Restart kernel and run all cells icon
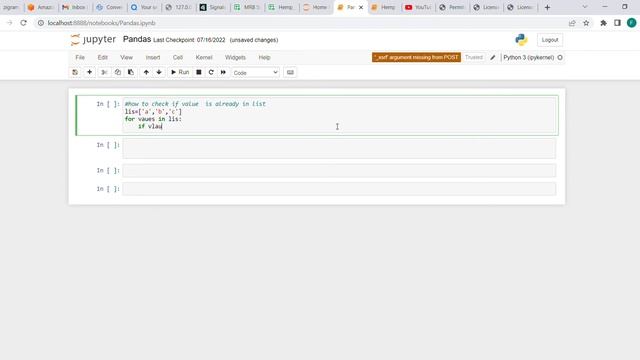Viewport: 640px width, 360px height. tap(223, 72)
